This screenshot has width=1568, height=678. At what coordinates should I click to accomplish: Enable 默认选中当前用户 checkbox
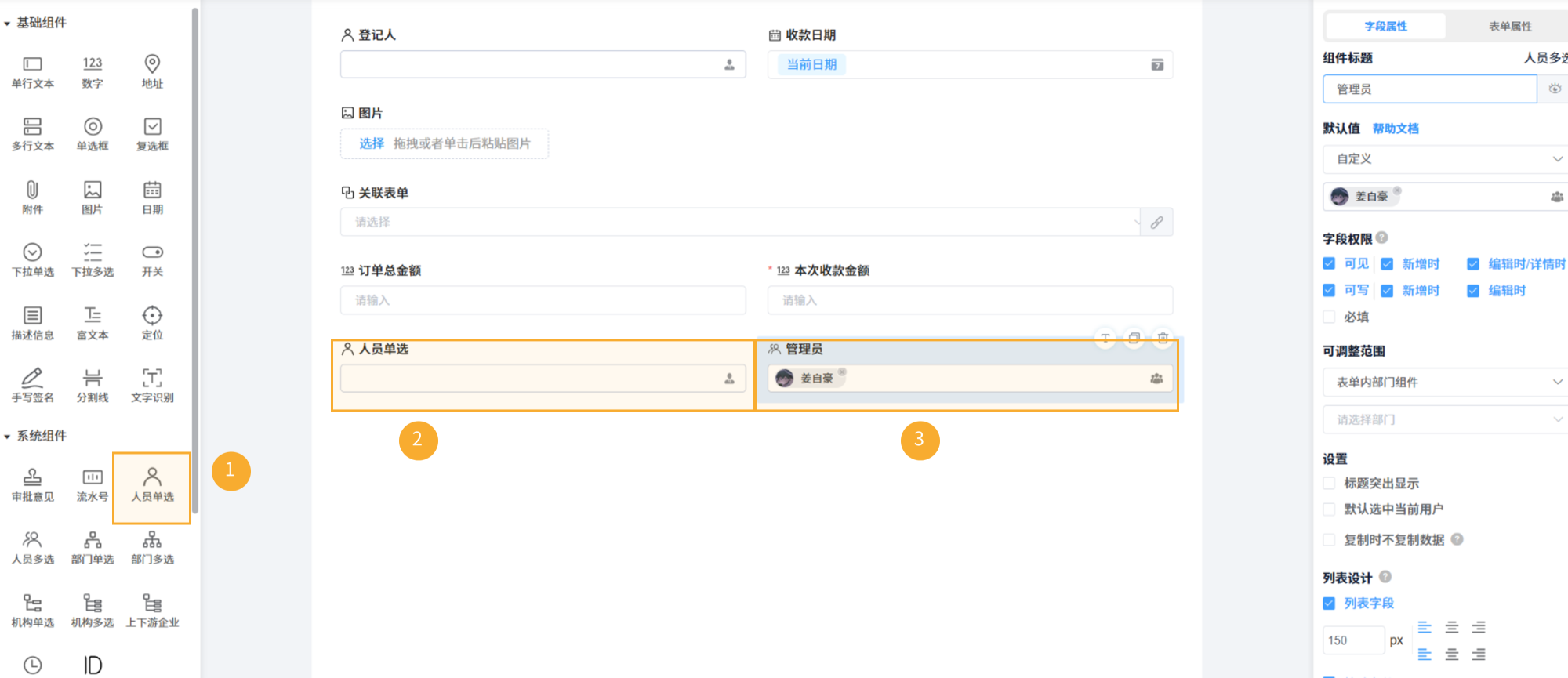tap(1329, 509)
